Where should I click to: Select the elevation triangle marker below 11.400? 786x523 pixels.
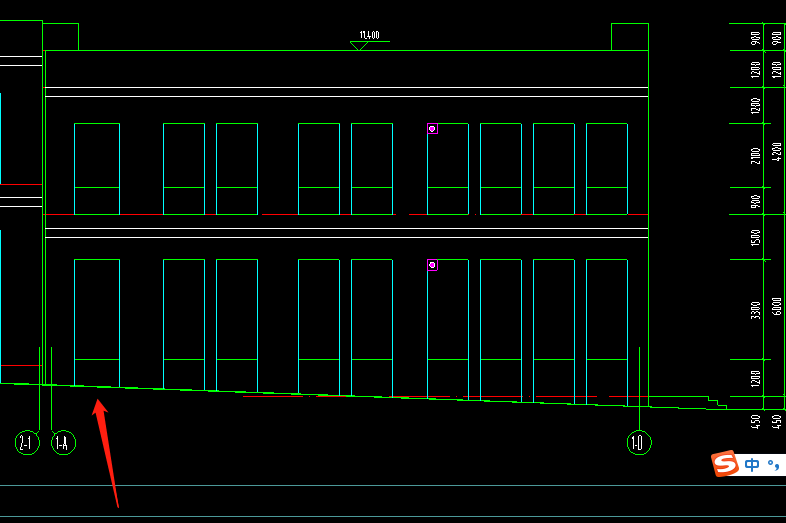pyautogui.click(x=359, y=46)
